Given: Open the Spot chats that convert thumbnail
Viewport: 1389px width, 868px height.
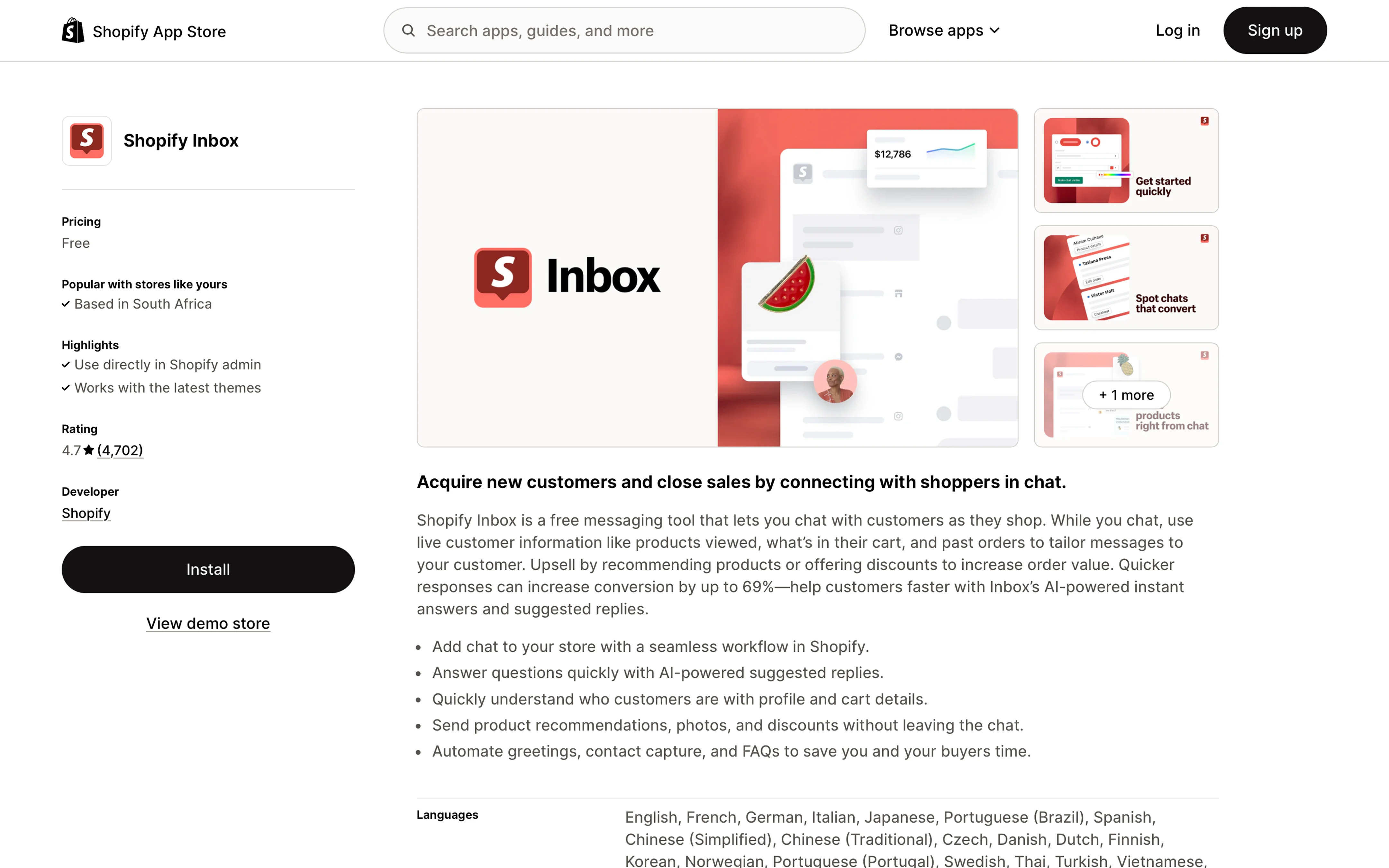Looking at the screenshot, I should pyautogui.click(x=1126, y=278).
